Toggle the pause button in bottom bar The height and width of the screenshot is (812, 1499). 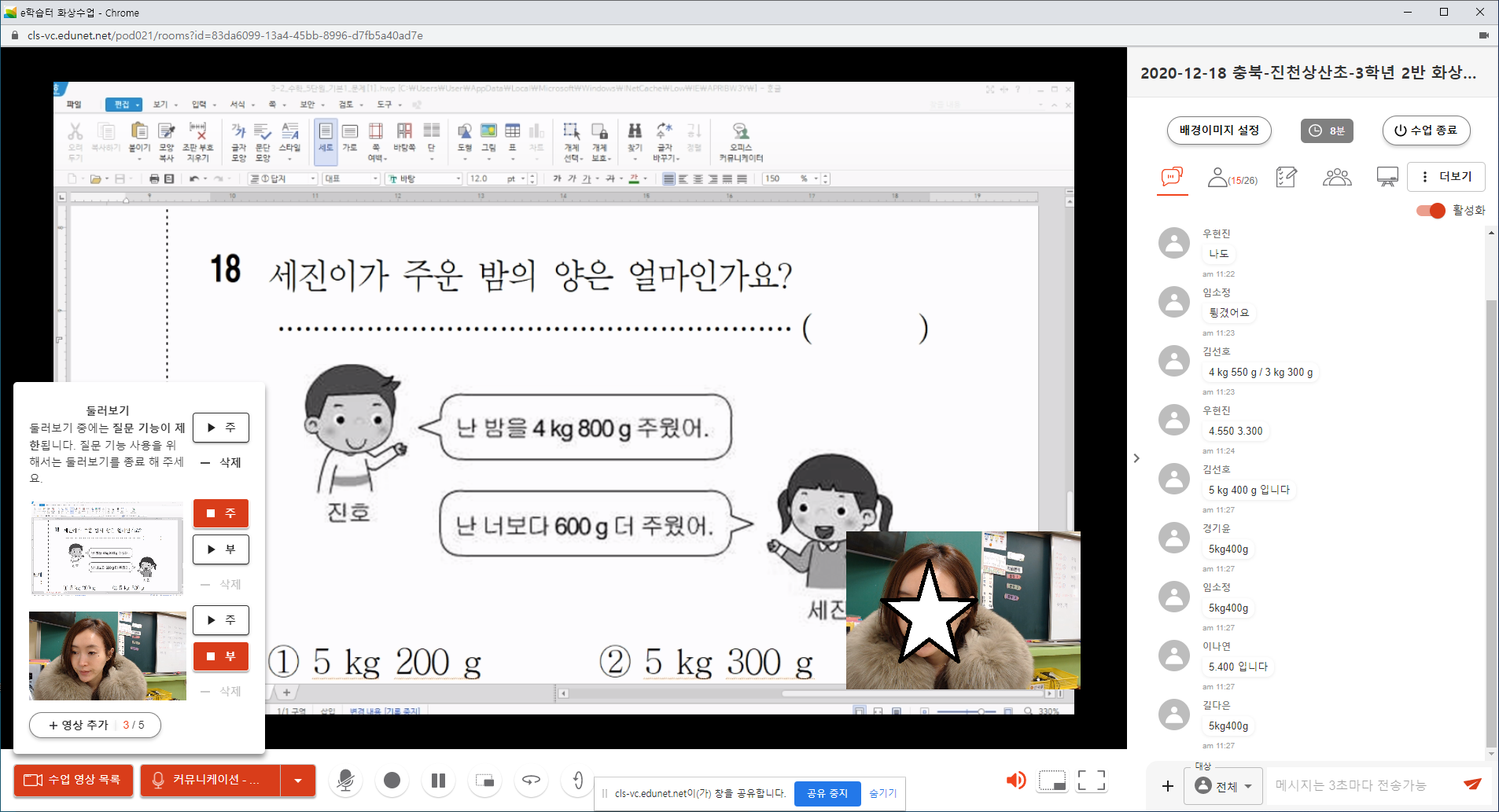tap(439, 781)
